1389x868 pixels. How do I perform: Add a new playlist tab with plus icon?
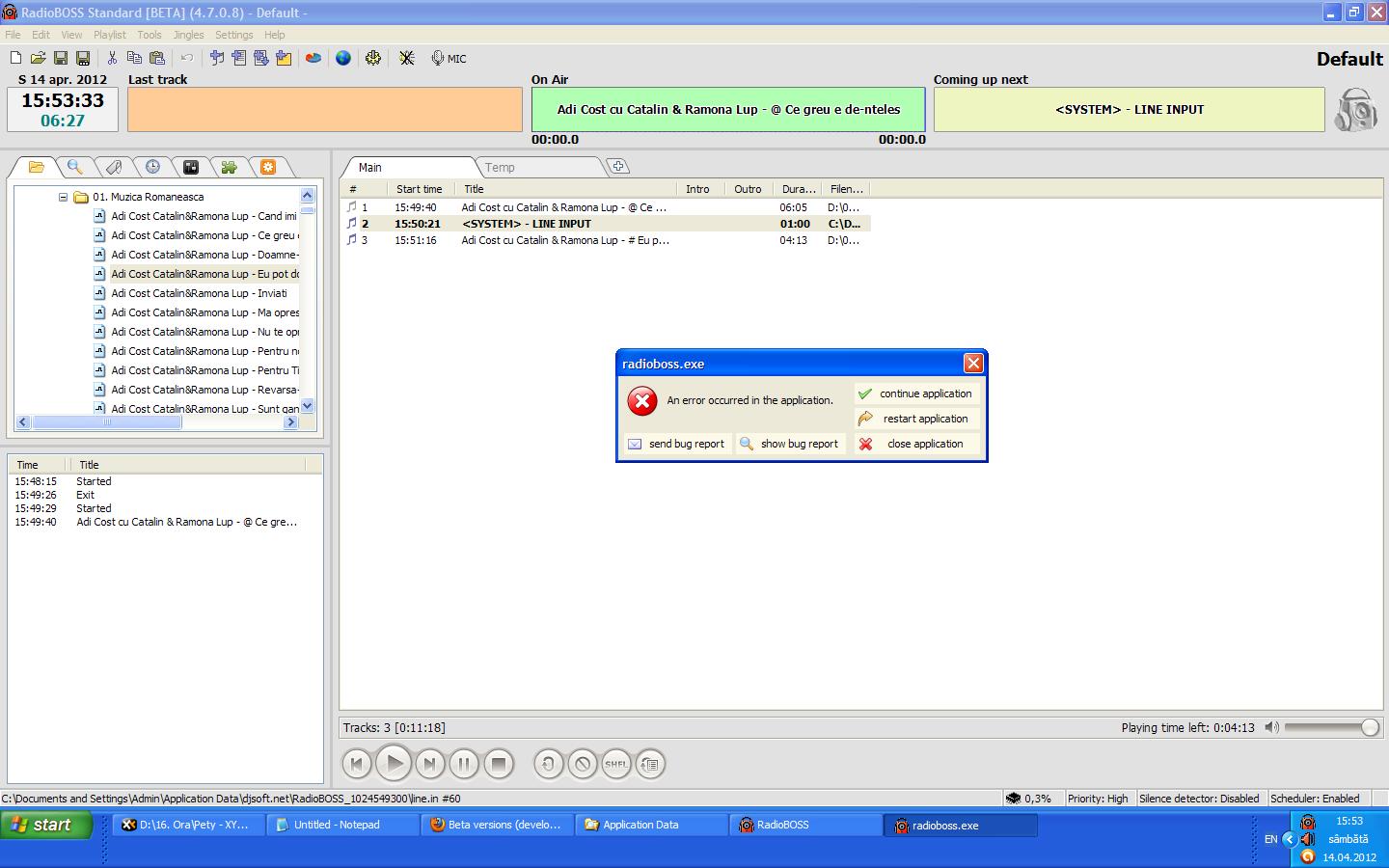coord(618,166)
